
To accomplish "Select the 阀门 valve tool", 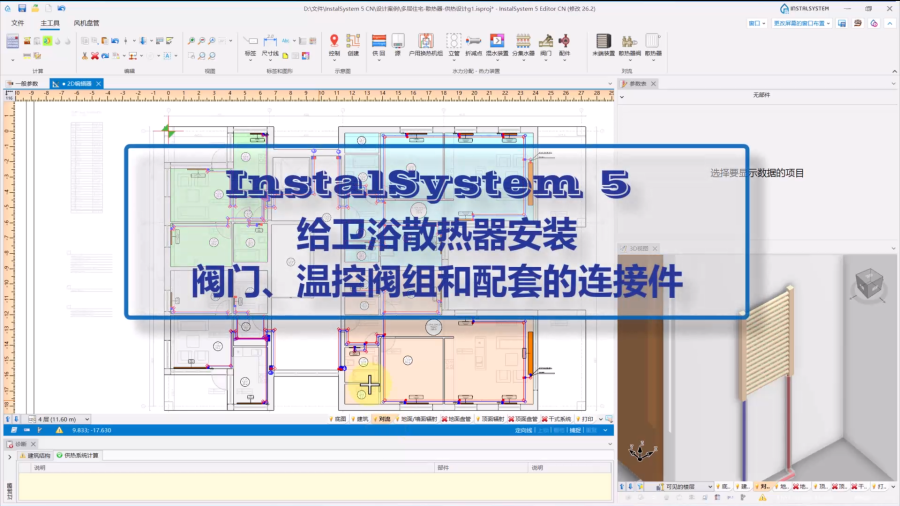I will 546,43.
